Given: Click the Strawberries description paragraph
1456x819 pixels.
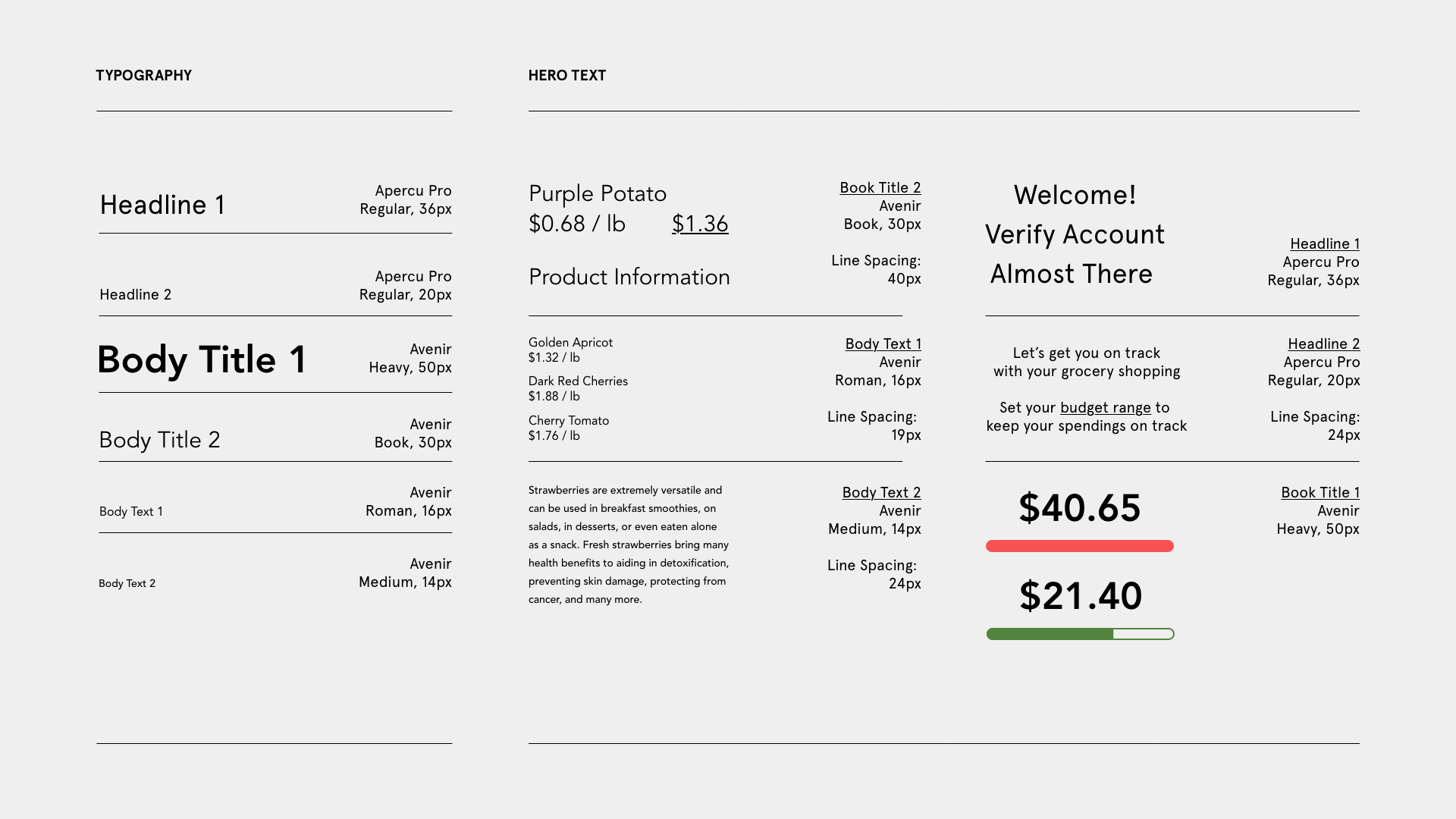Looking at the screenshot, I should point(629,544).
